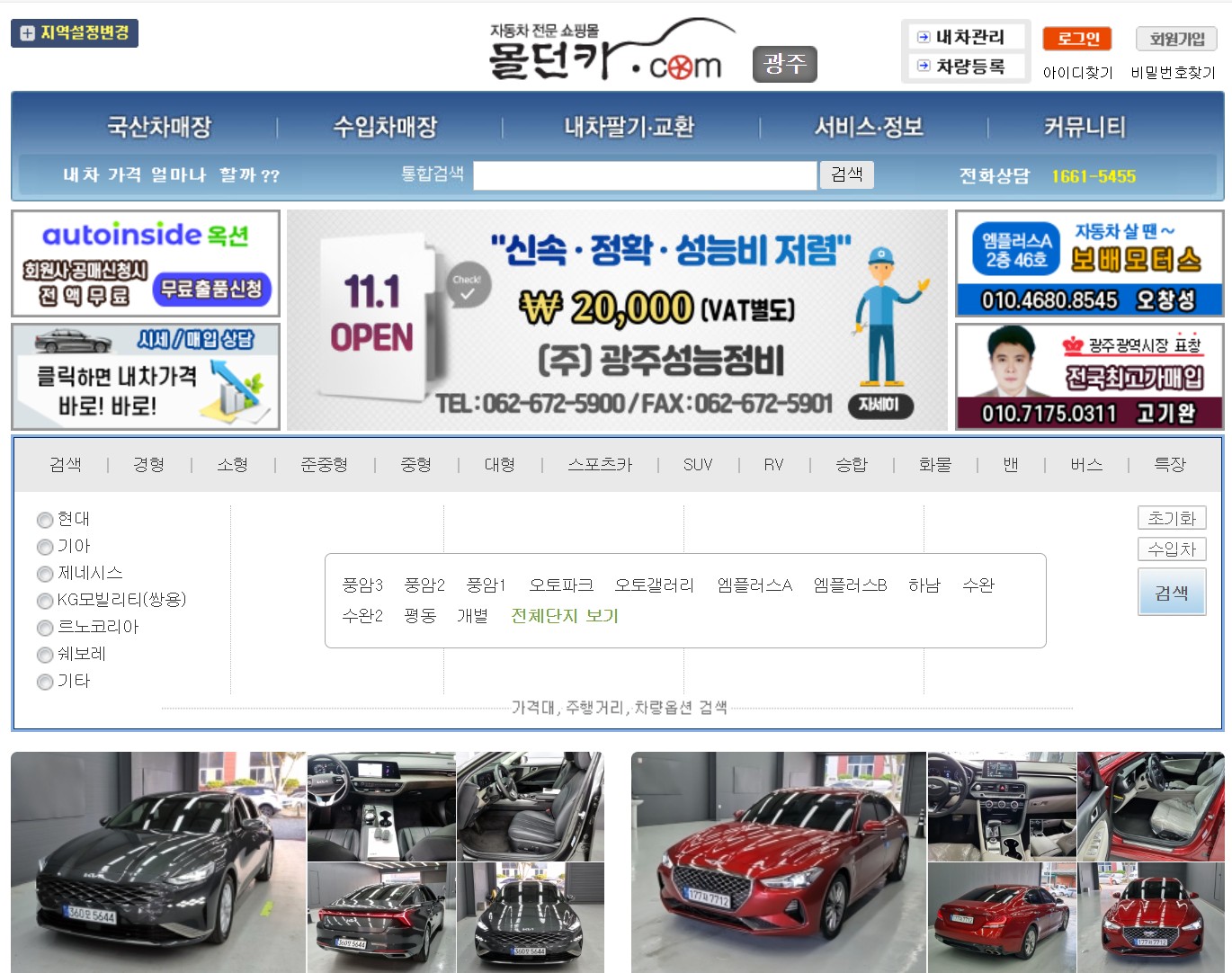Select the 현대 radio button
Viewport: 1232px width, 973px height.
[45, 520]
